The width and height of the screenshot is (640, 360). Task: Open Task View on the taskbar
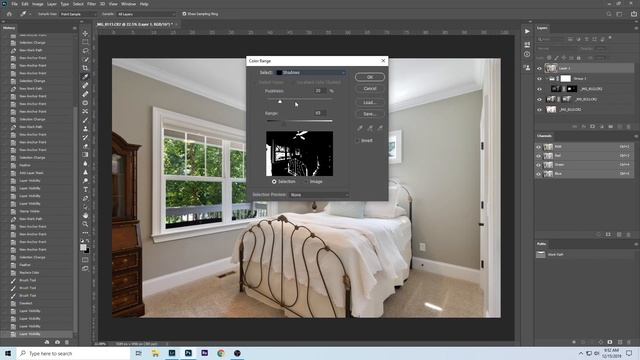138,353
